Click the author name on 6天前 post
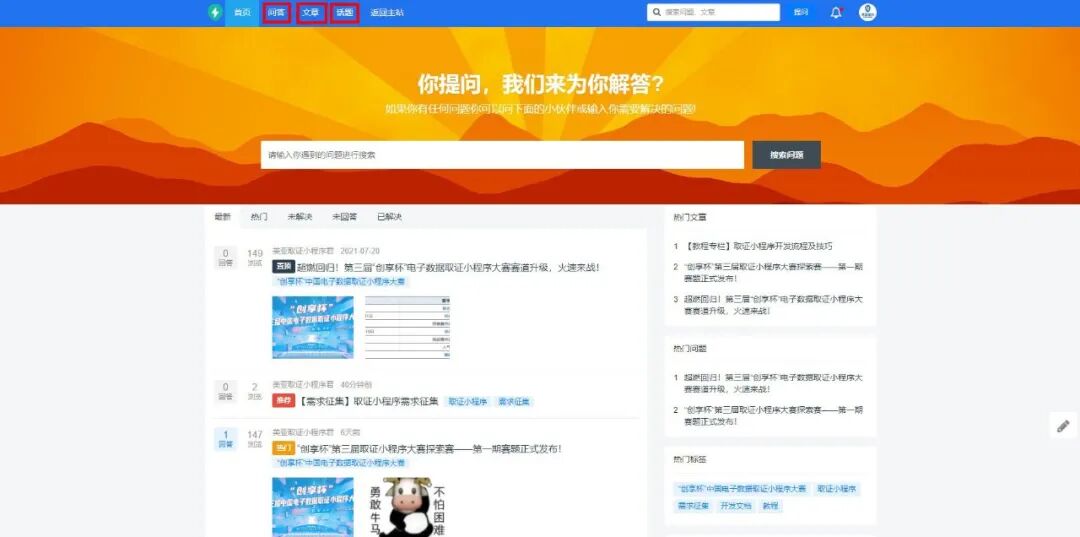The width and height of the screenshot is (1080, 537). pos(303,432)
